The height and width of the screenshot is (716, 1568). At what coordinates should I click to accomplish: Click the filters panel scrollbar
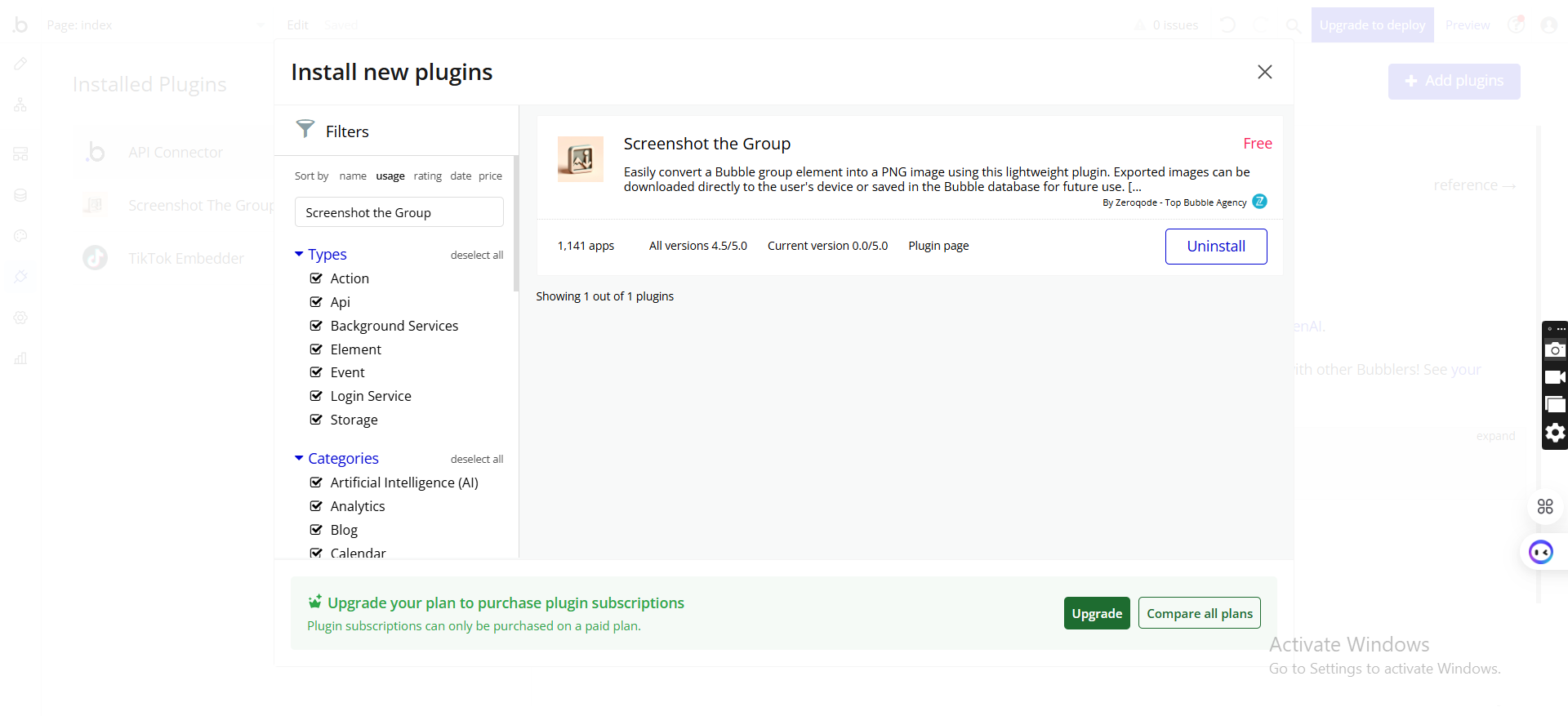pyautogui.click(x=515, y=223)
